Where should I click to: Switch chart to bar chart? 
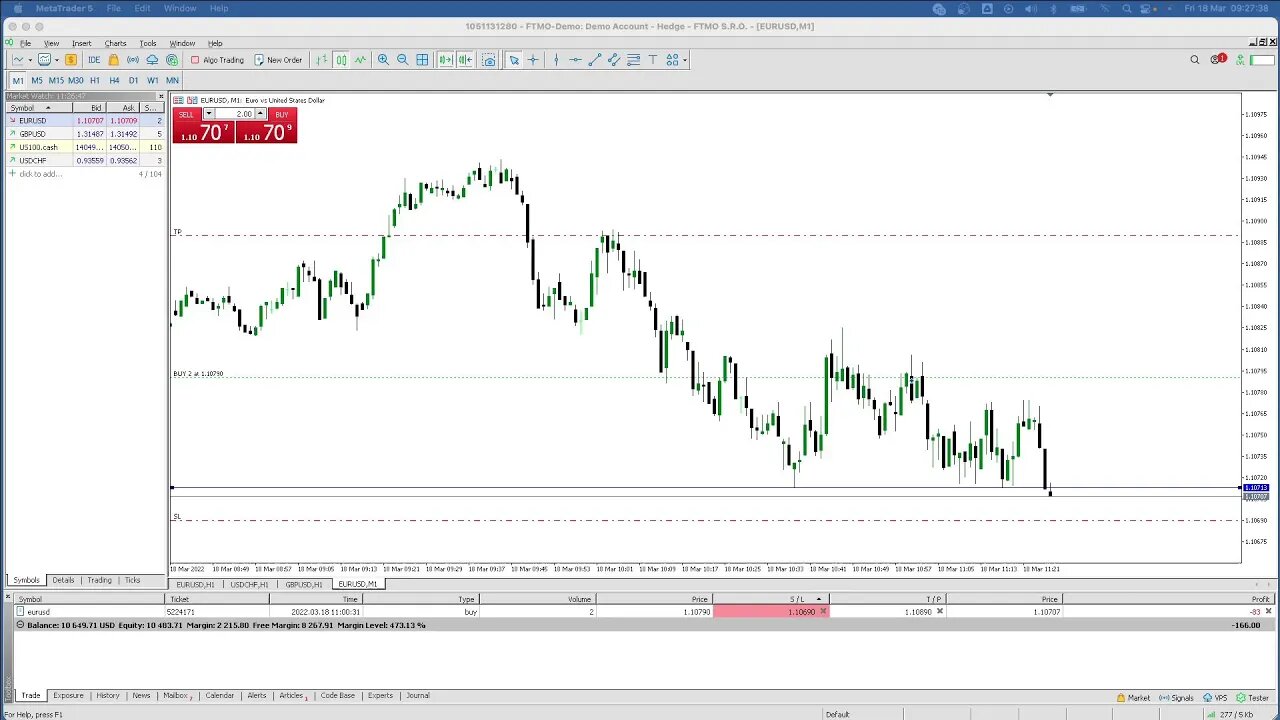pyautogui.click(x=321, y=60)
